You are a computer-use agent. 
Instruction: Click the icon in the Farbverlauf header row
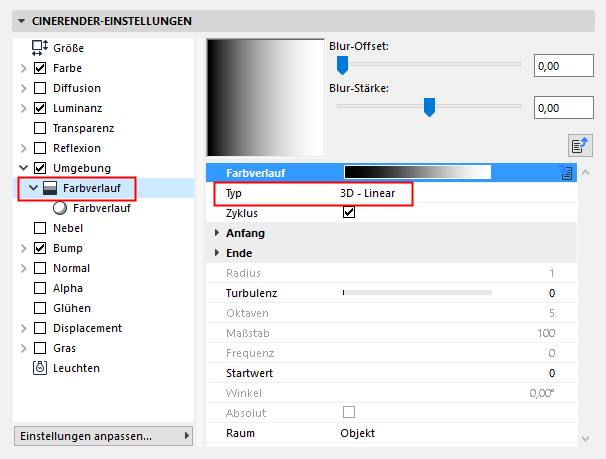click(566, 173)
